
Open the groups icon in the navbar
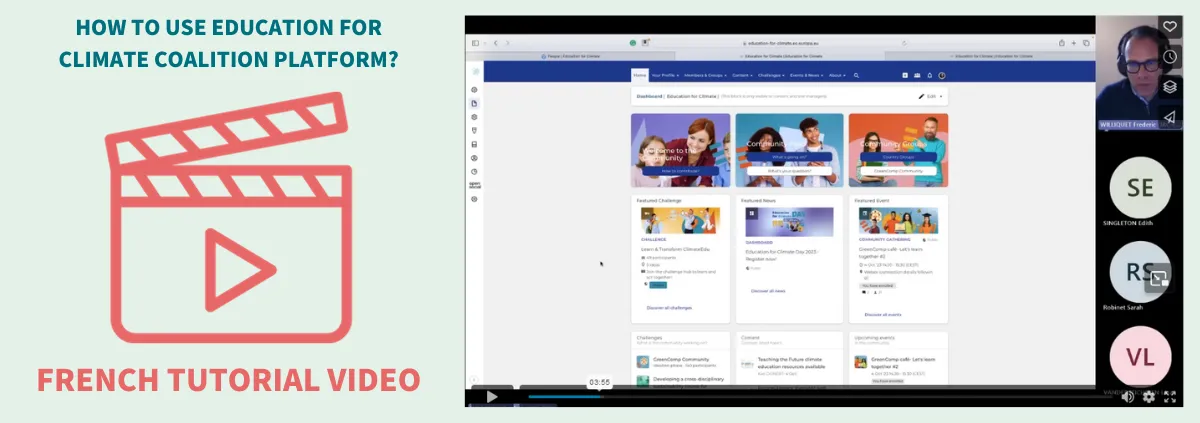916,75
